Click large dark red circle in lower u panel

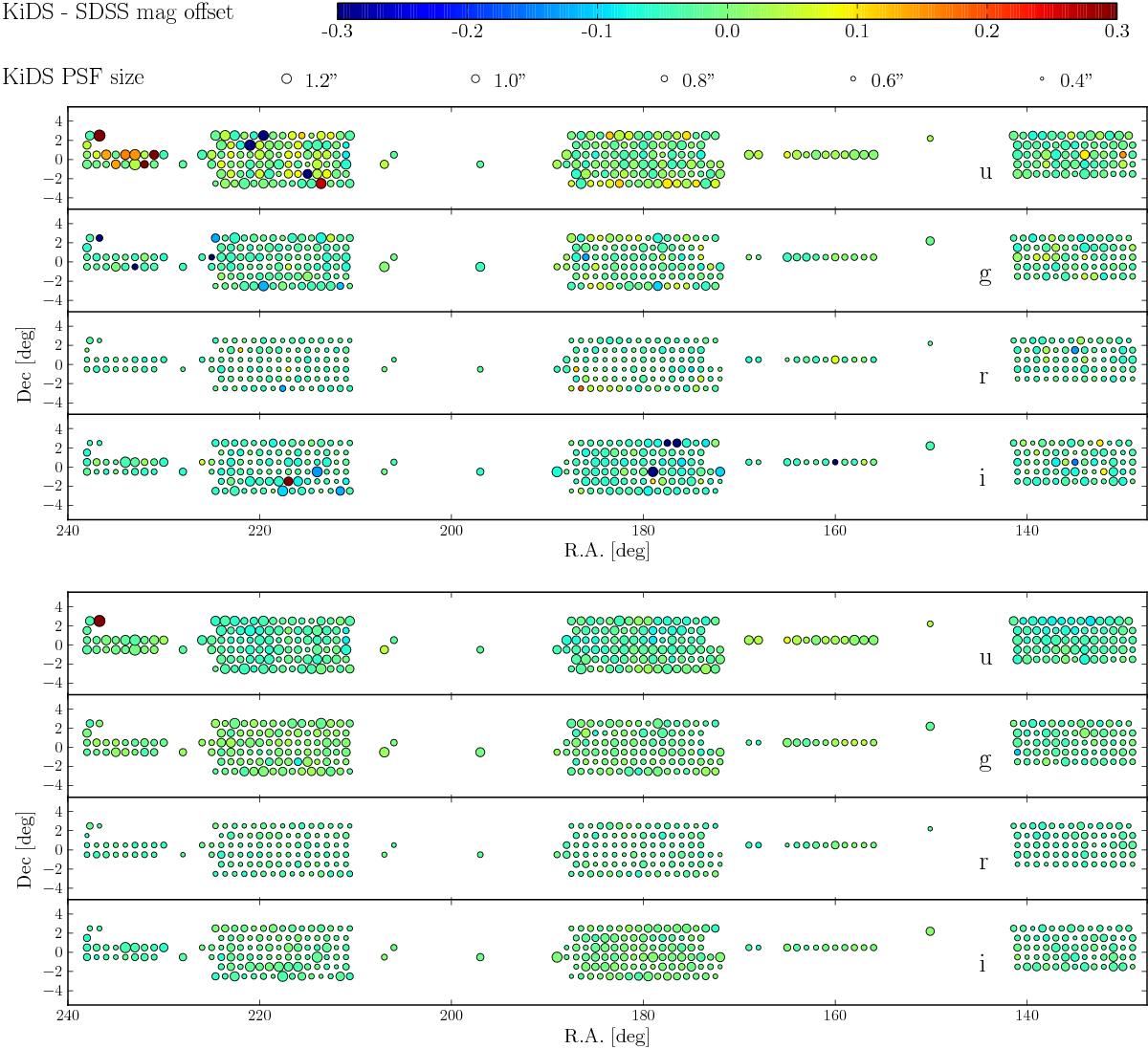pos(99,621)
